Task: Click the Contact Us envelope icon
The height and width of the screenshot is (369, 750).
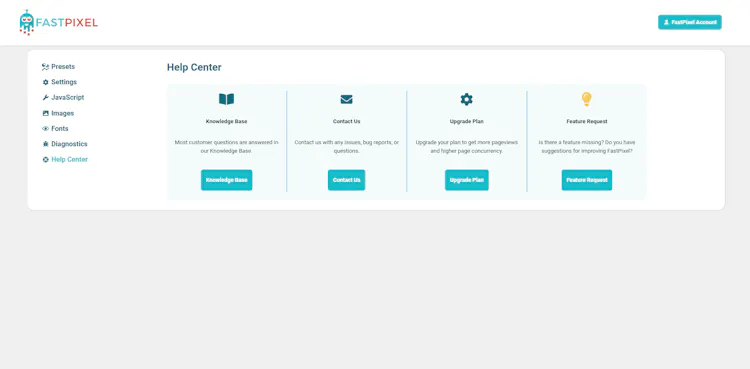Action: point(346,99)
